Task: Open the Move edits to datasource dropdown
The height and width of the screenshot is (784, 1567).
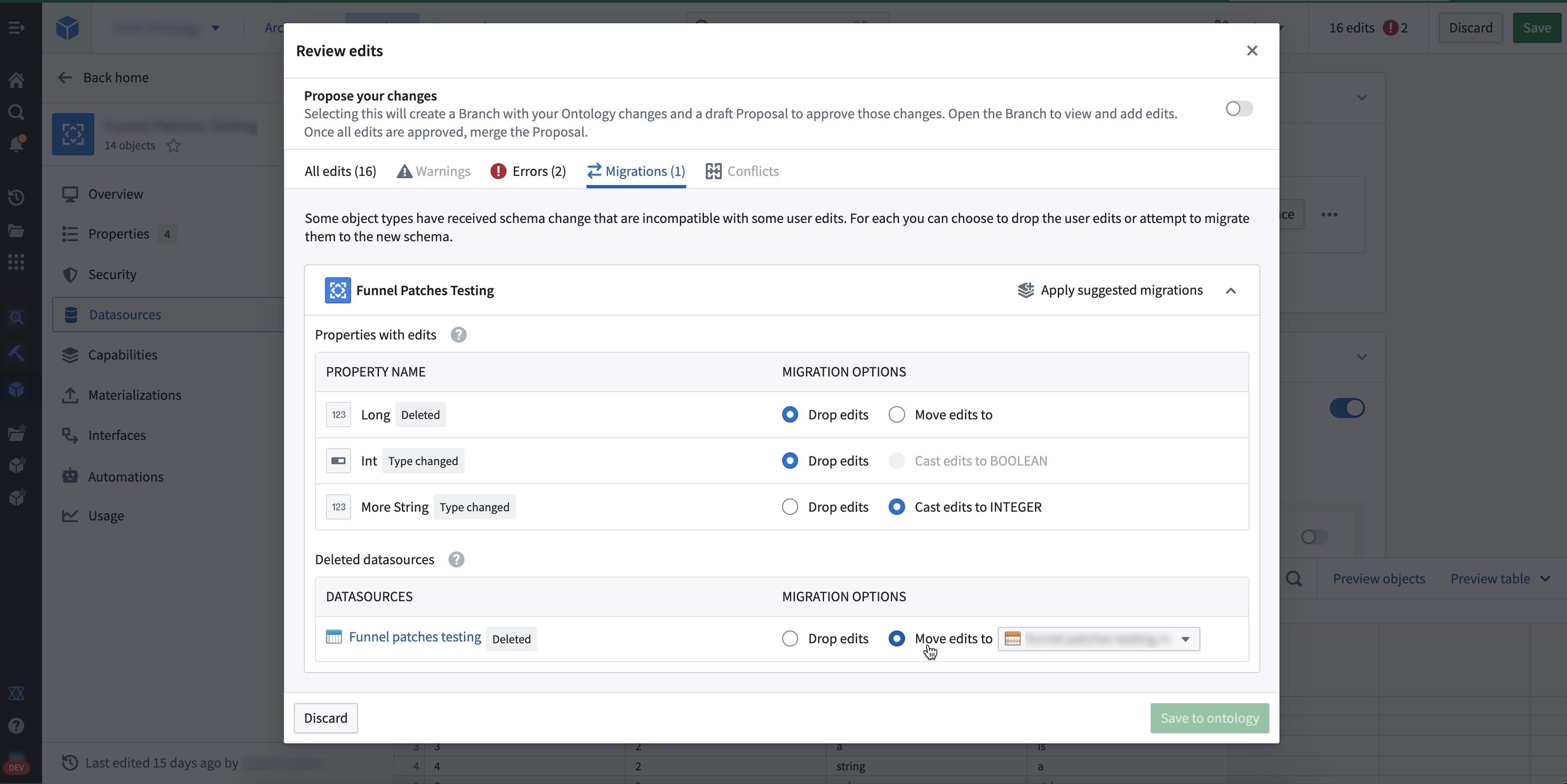Action: [x=1098, y=639]
